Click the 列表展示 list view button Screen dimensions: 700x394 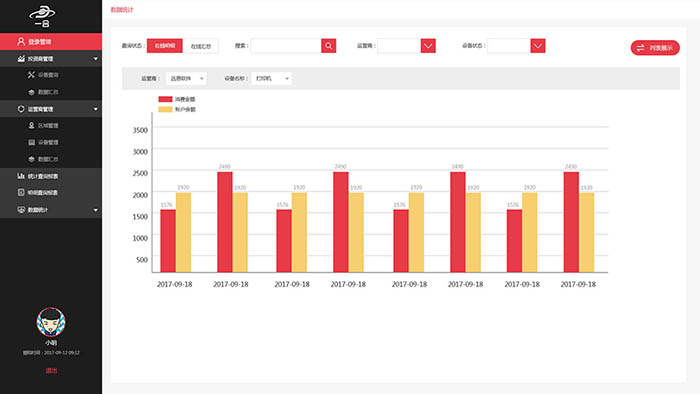[655, 48]
